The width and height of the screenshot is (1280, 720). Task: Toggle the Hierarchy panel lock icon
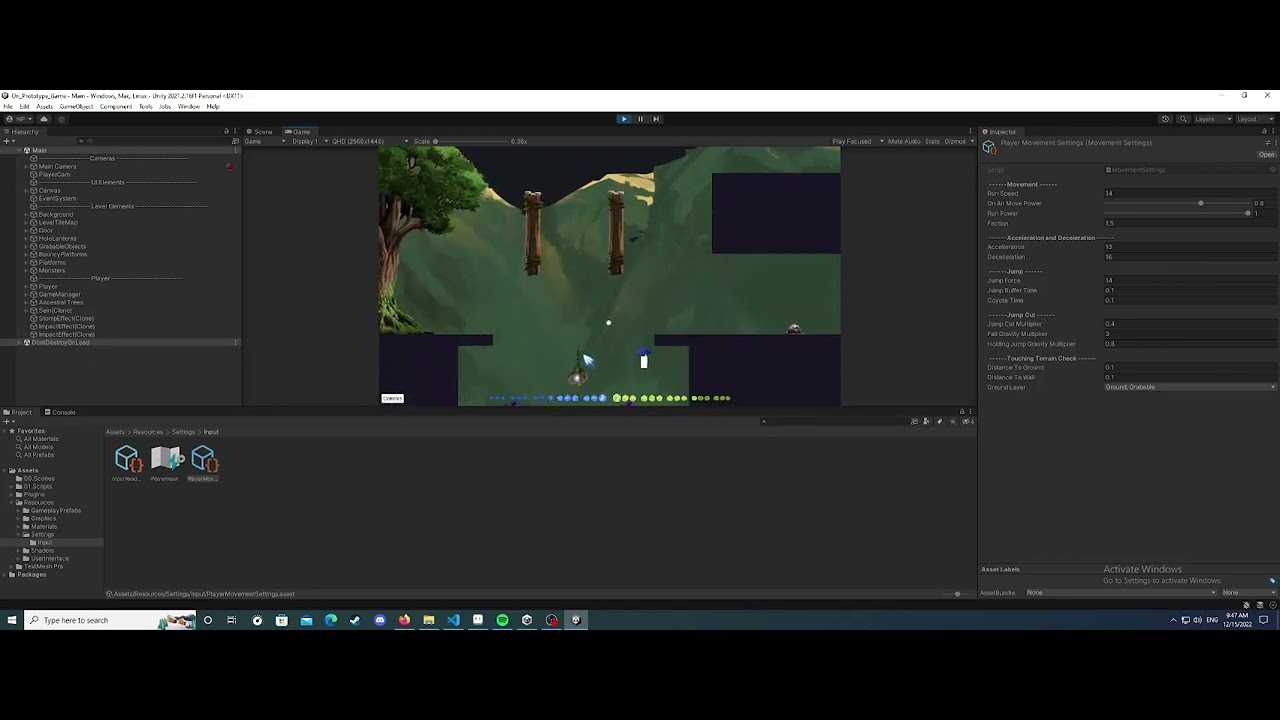(x=227, y=132)
